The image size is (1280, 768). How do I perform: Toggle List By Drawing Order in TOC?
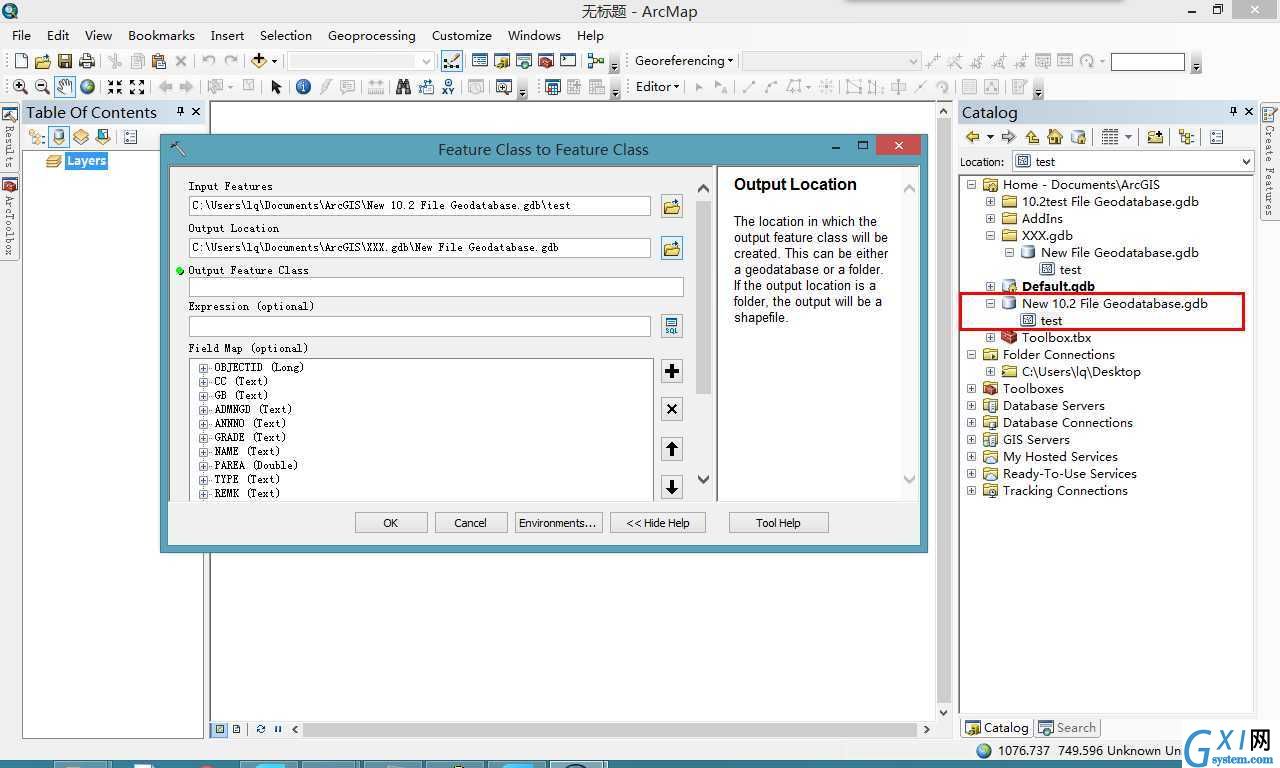click(37, 137)
